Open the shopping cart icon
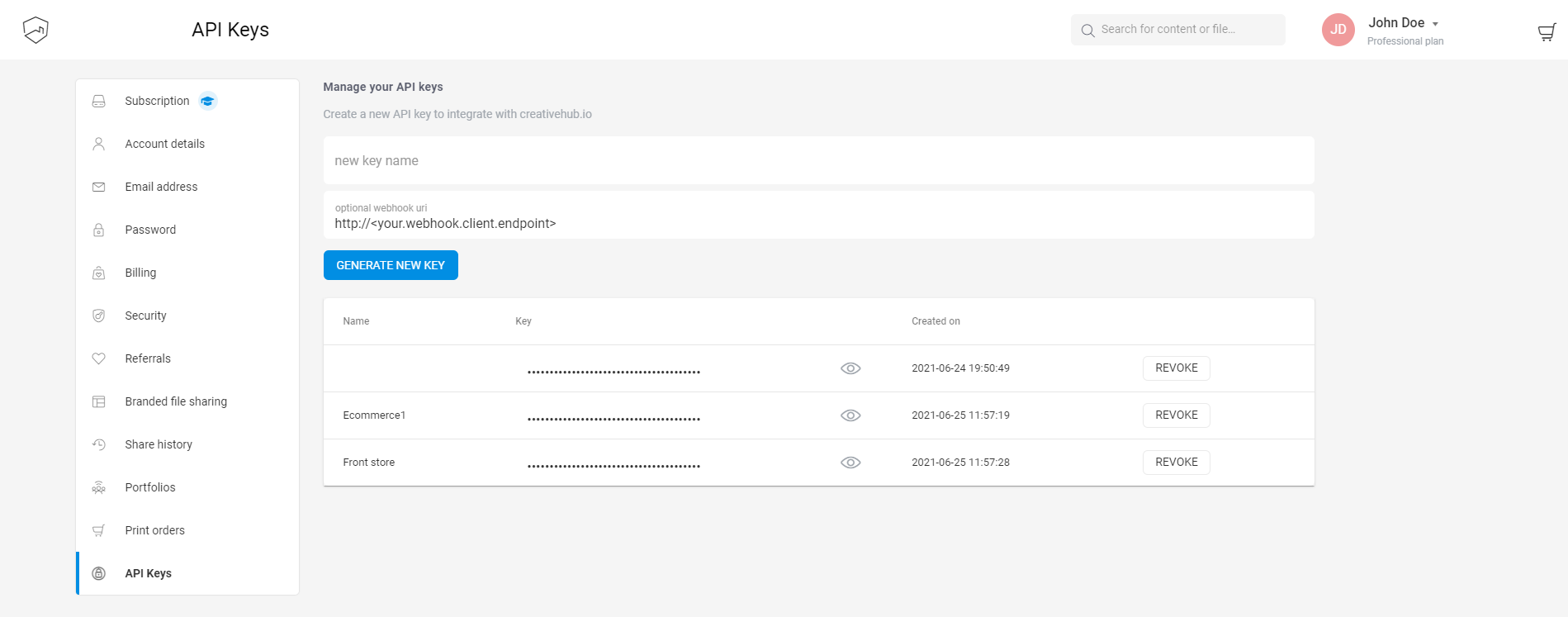The width and height of the screenshot is (1568, 617). pos(1547,32)
